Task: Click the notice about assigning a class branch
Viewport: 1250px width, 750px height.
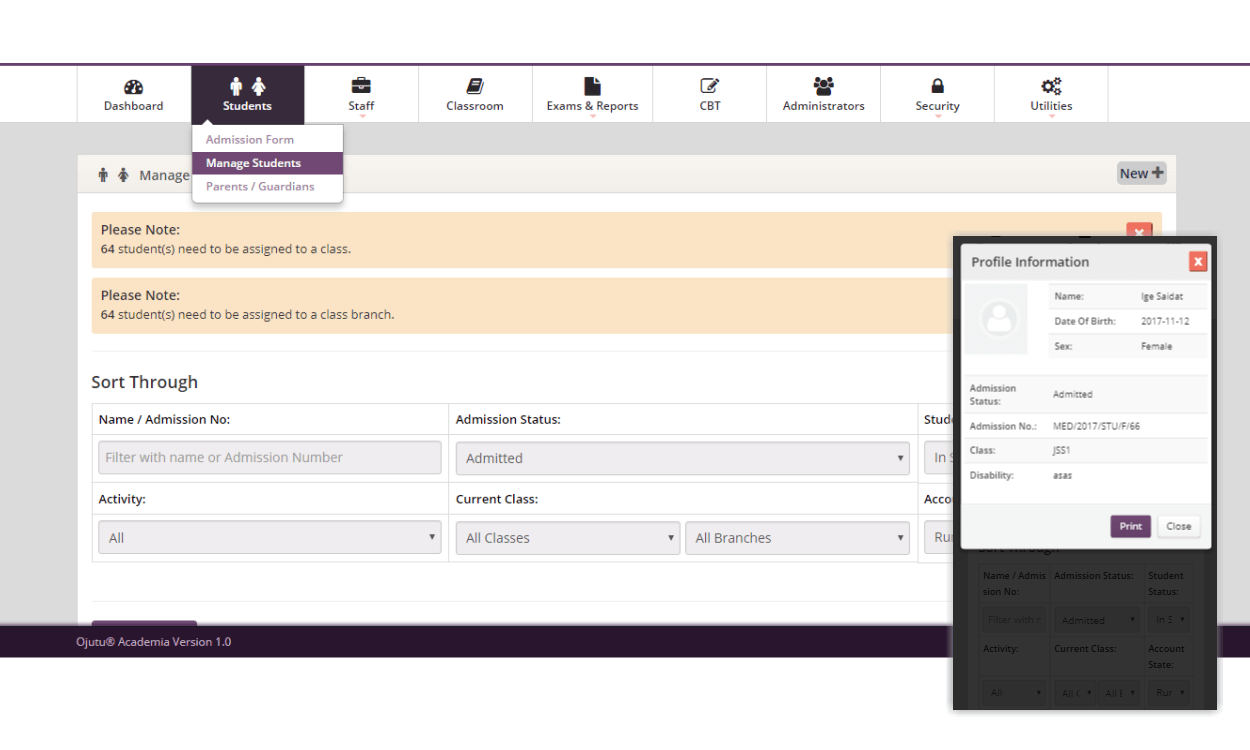Action: click(247, 314)
